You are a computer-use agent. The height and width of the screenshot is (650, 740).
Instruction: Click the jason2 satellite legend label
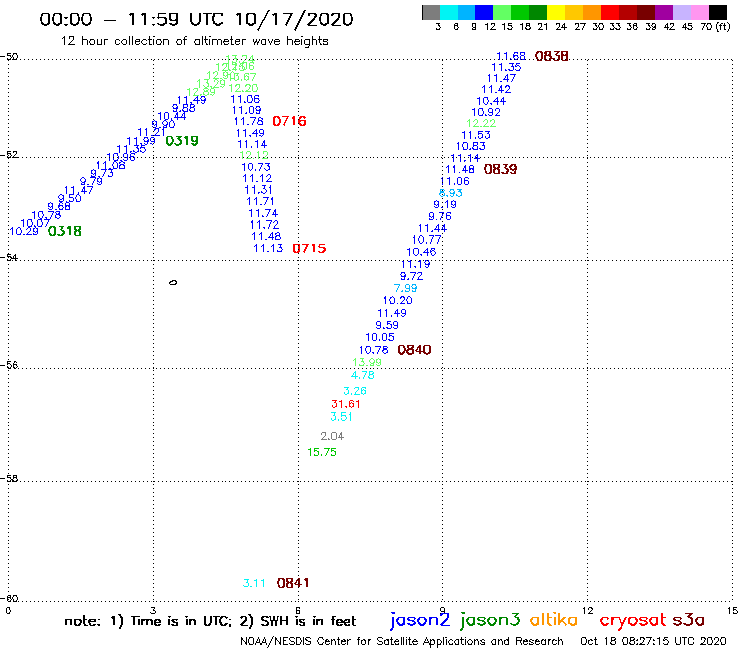coord(420,620)
